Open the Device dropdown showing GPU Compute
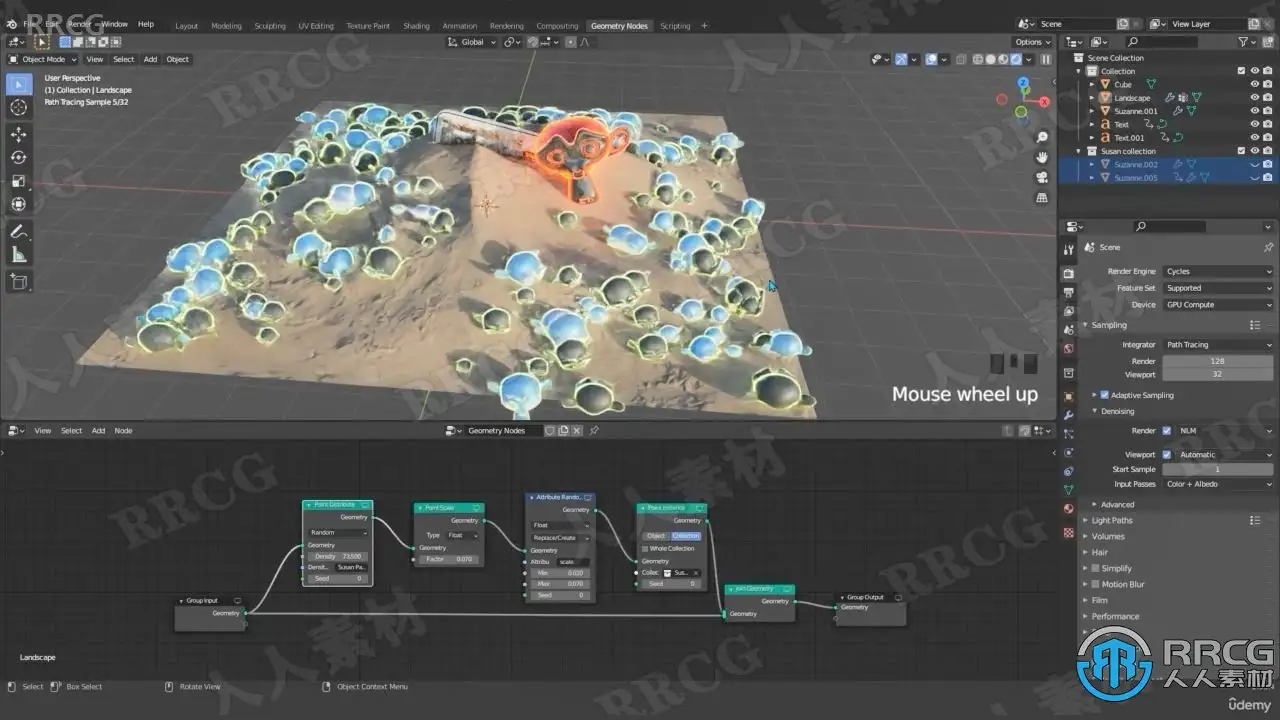 pyautogui.click(x=1218, y=305)
